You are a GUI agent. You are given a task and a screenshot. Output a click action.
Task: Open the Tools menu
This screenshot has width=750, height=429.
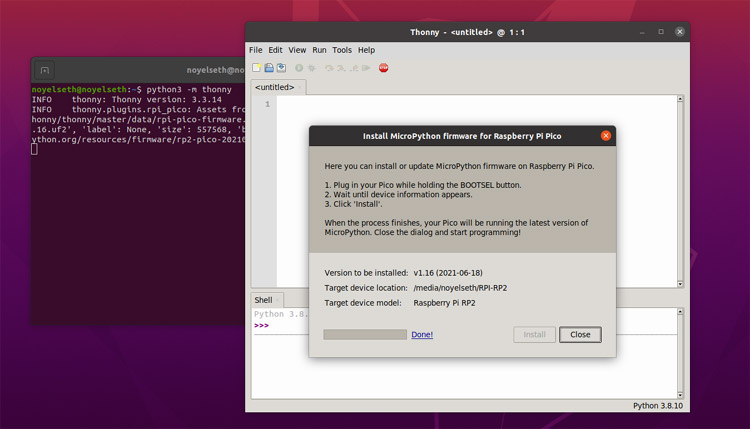coord(342,50)
